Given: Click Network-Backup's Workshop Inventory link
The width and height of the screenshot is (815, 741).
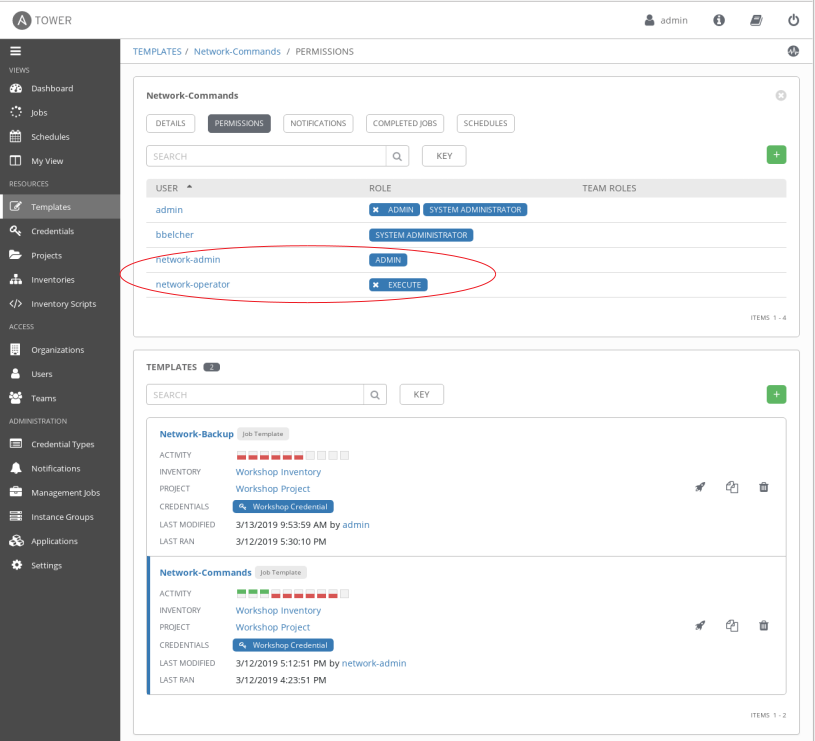Looking at the screenshot, I should pos(278,472).
